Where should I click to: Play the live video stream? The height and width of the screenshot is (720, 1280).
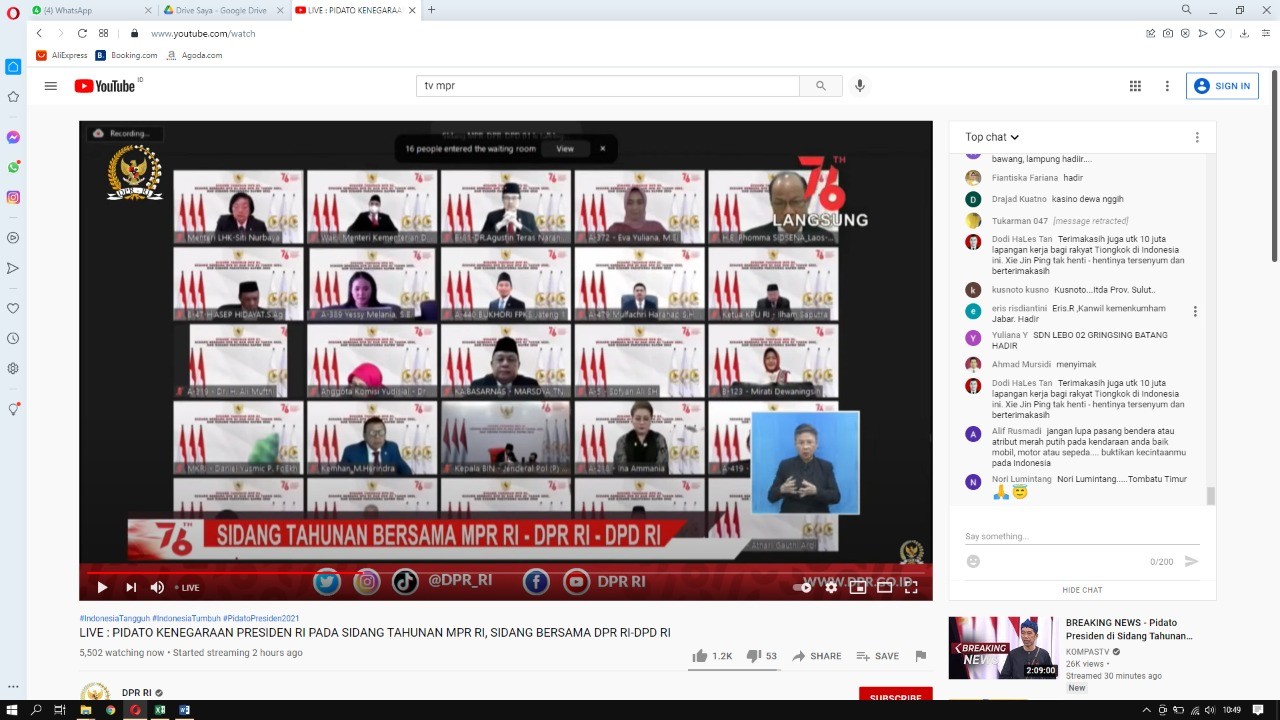click(x=102, y=587)
